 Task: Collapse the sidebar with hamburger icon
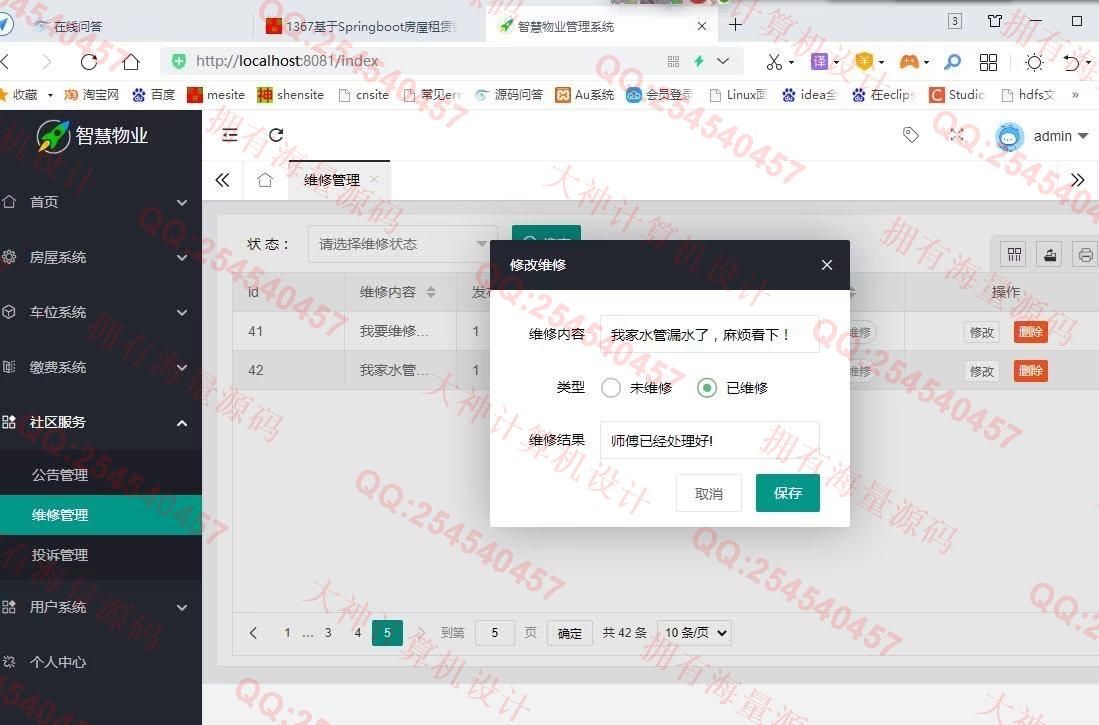coord(230,135)
